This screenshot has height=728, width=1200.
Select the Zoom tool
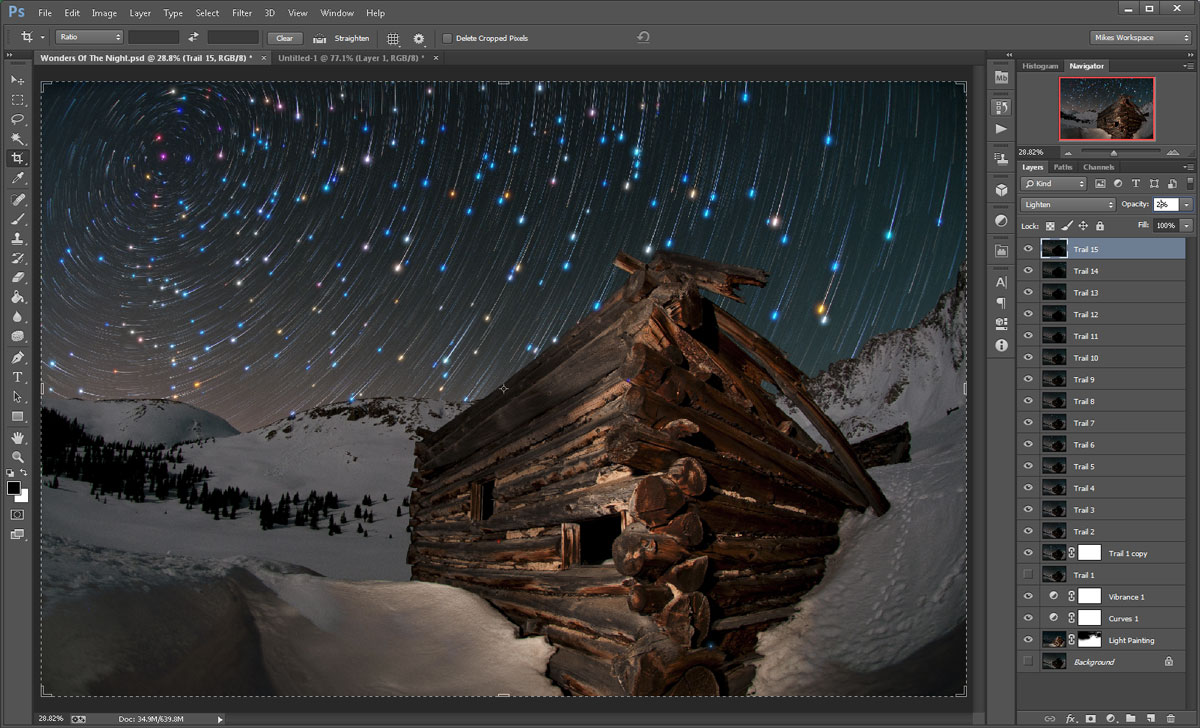[x=17, y=457]
